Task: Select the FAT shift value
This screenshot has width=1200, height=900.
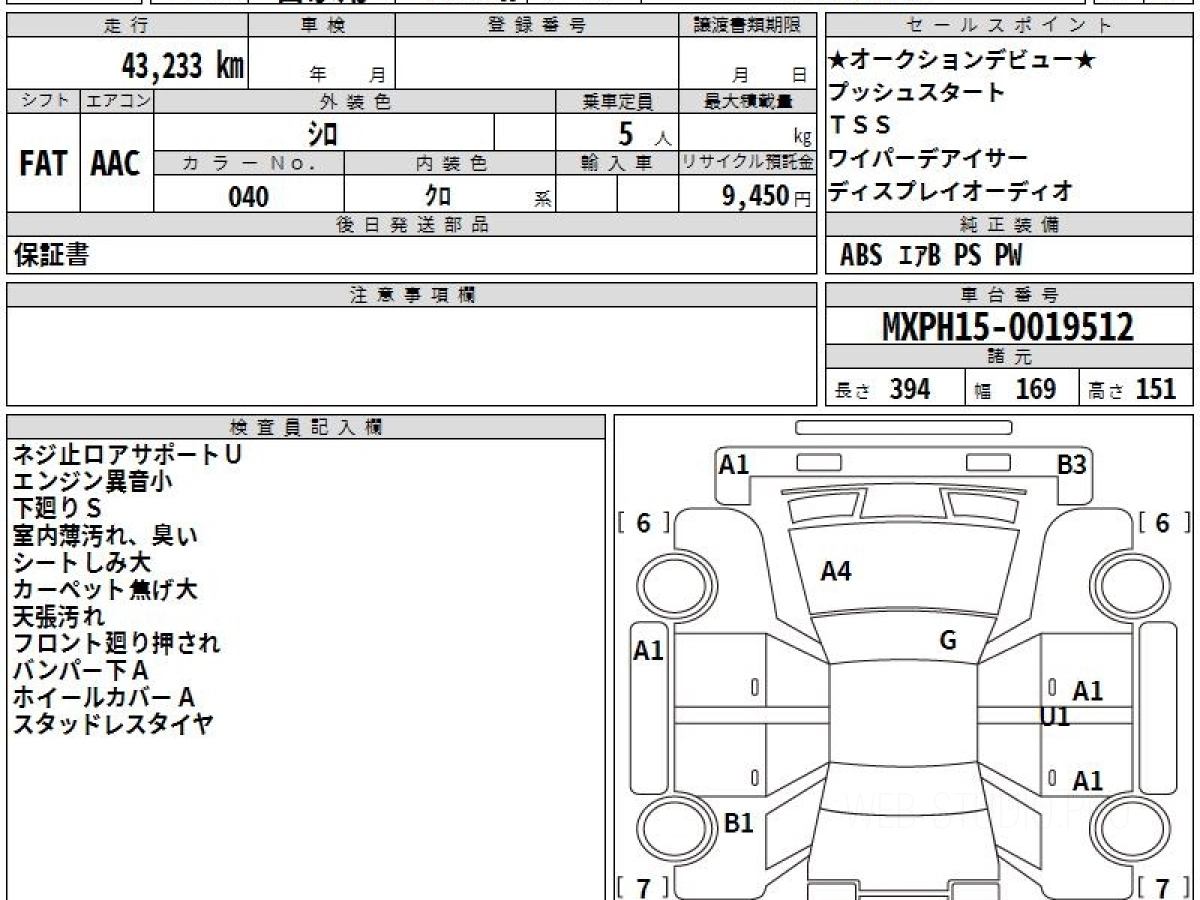Action: click(43, 164)
